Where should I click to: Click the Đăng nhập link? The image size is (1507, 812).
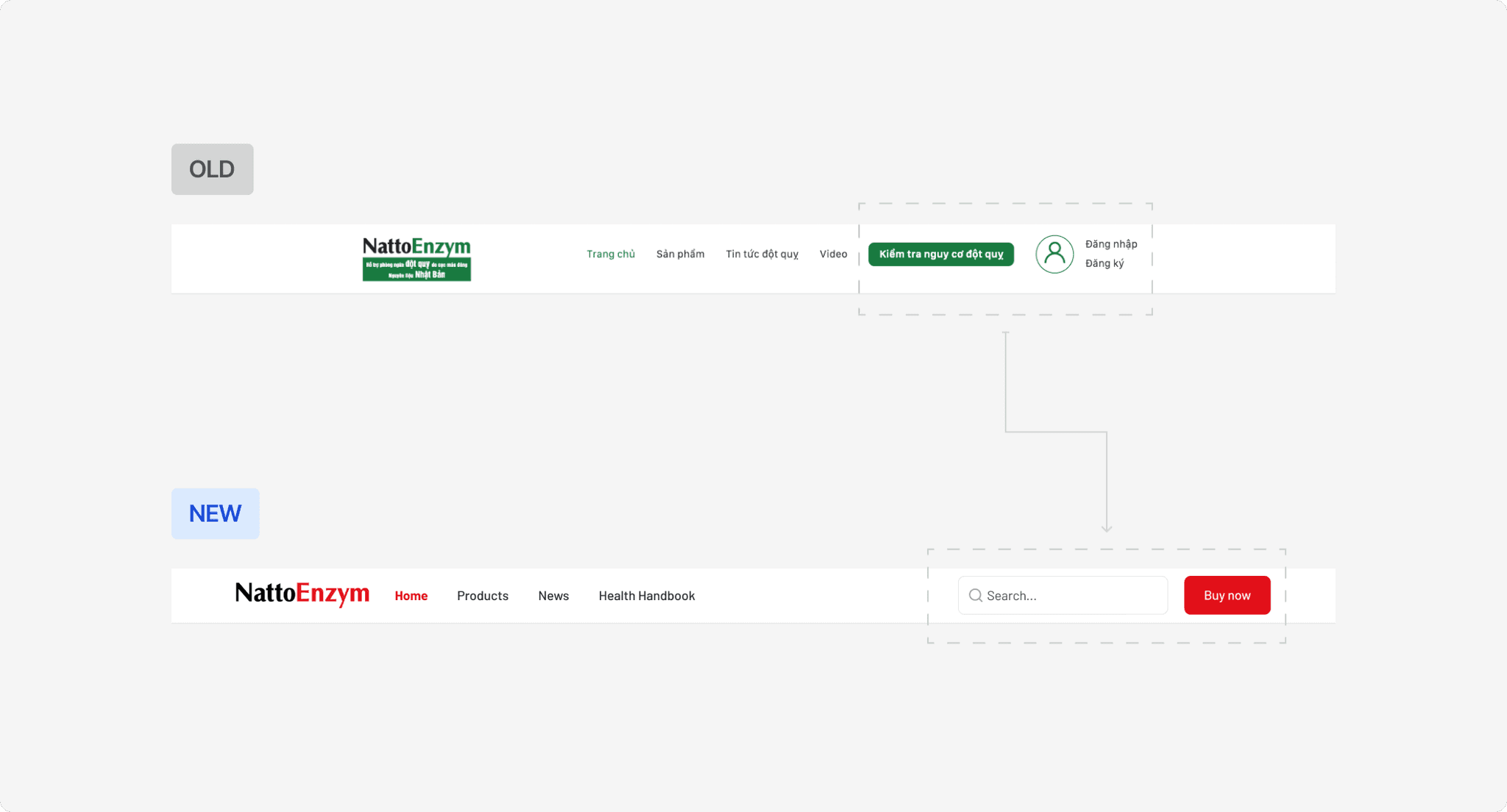click(1110, 244)
